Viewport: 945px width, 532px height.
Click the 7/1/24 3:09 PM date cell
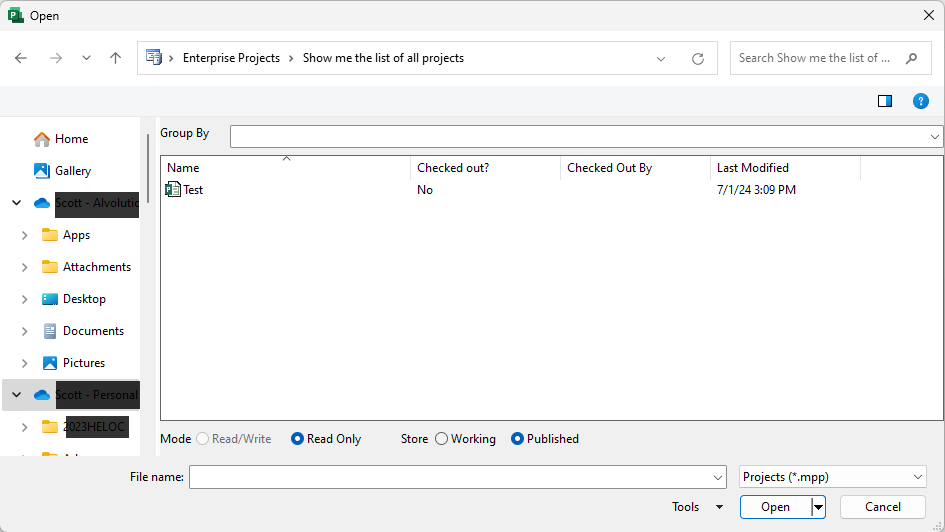point(756,190)
